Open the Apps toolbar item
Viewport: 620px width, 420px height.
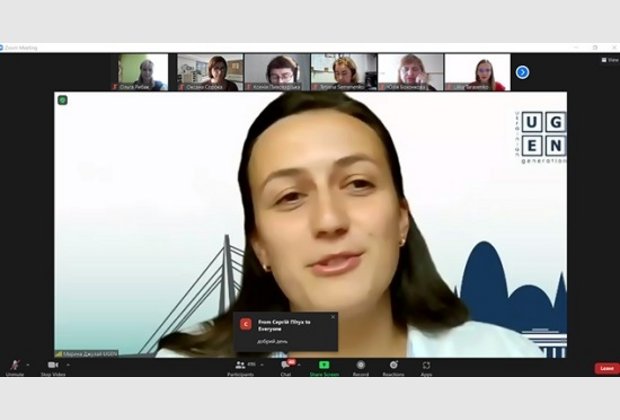pyautogui.click(x=426, y=368)
